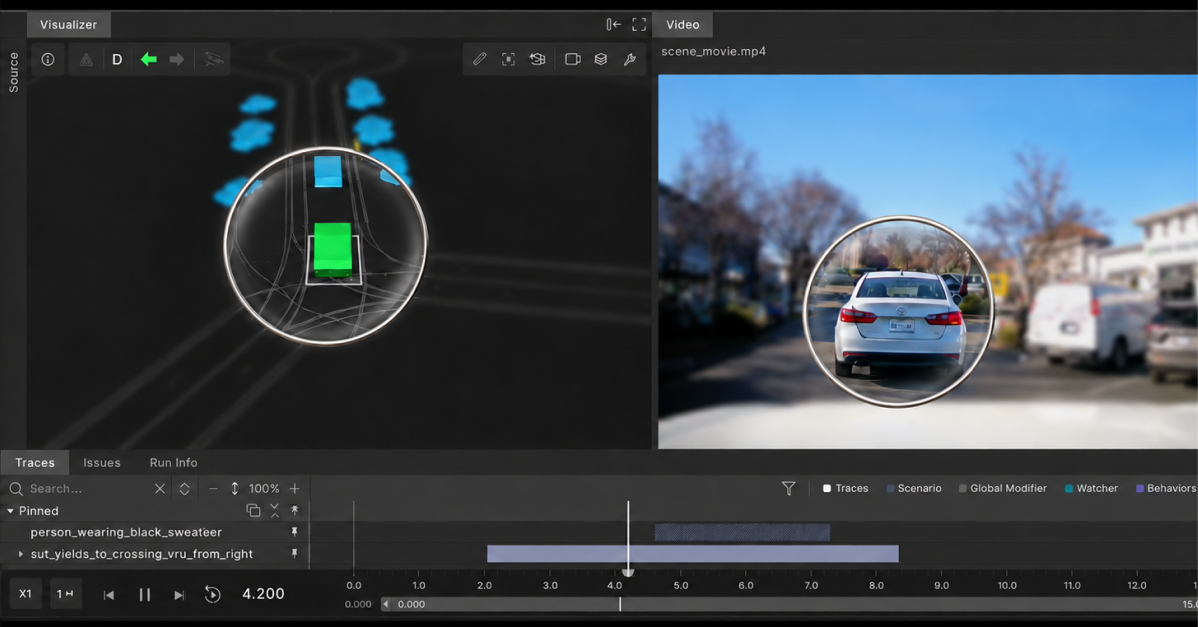Click the 6.0 mark on timeline ruler
Viewport: 1198px width, 627px height.
coord(746,585)
